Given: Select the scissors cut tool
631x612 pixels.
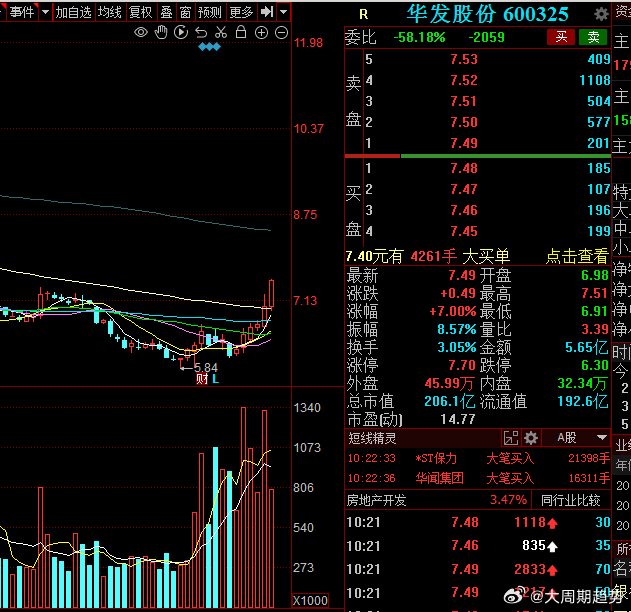Looking at the screenshot, I should [221, 33].
